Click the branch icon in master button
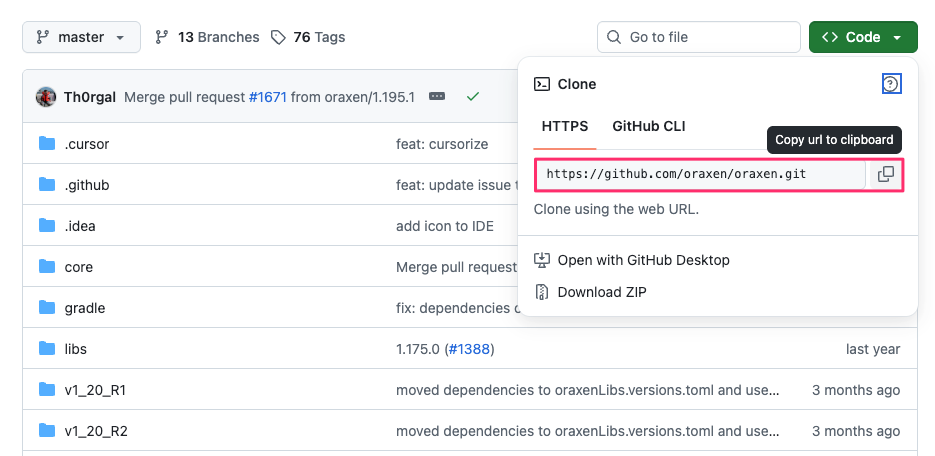The width and height of the screenshot is (935, 456). [42, 37]
